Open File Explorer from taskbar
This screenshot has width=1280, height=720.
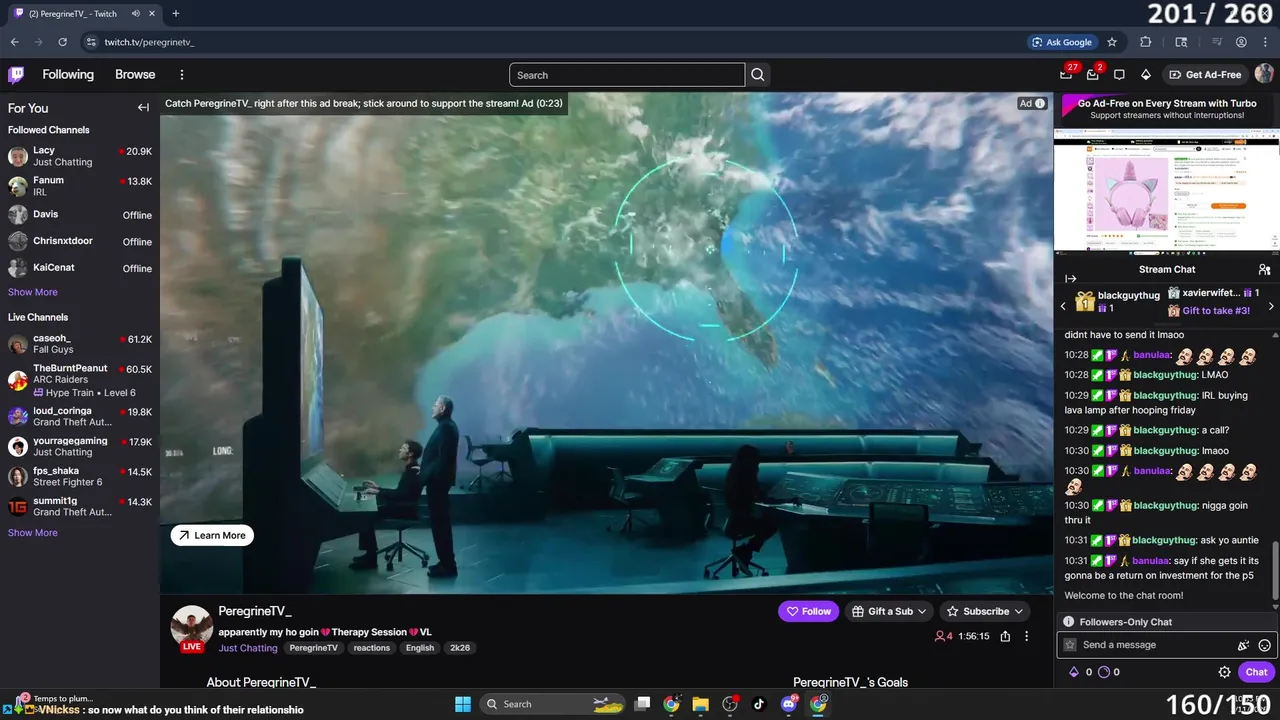(700, 704)
